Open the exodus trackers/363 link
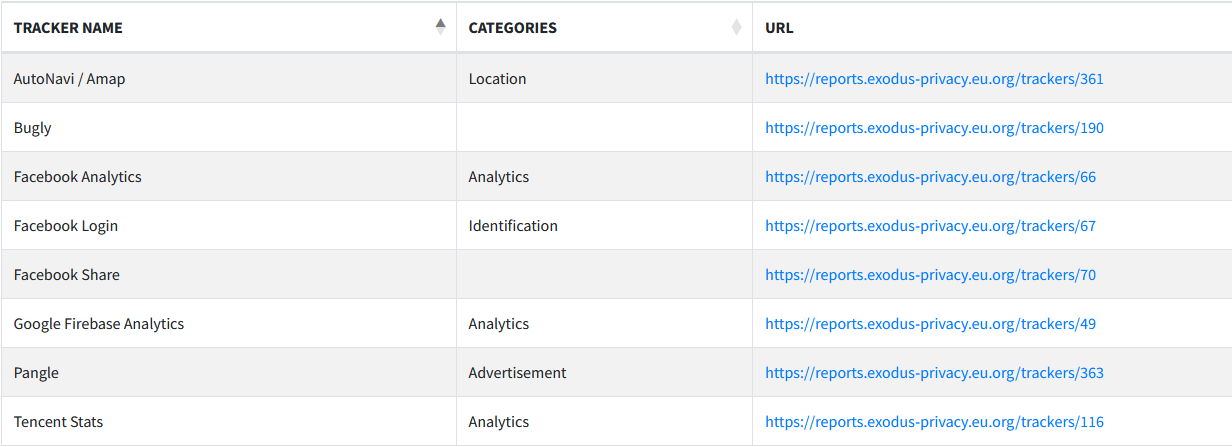The height and width of the screenshot is (447, 1232). [934, 372]
